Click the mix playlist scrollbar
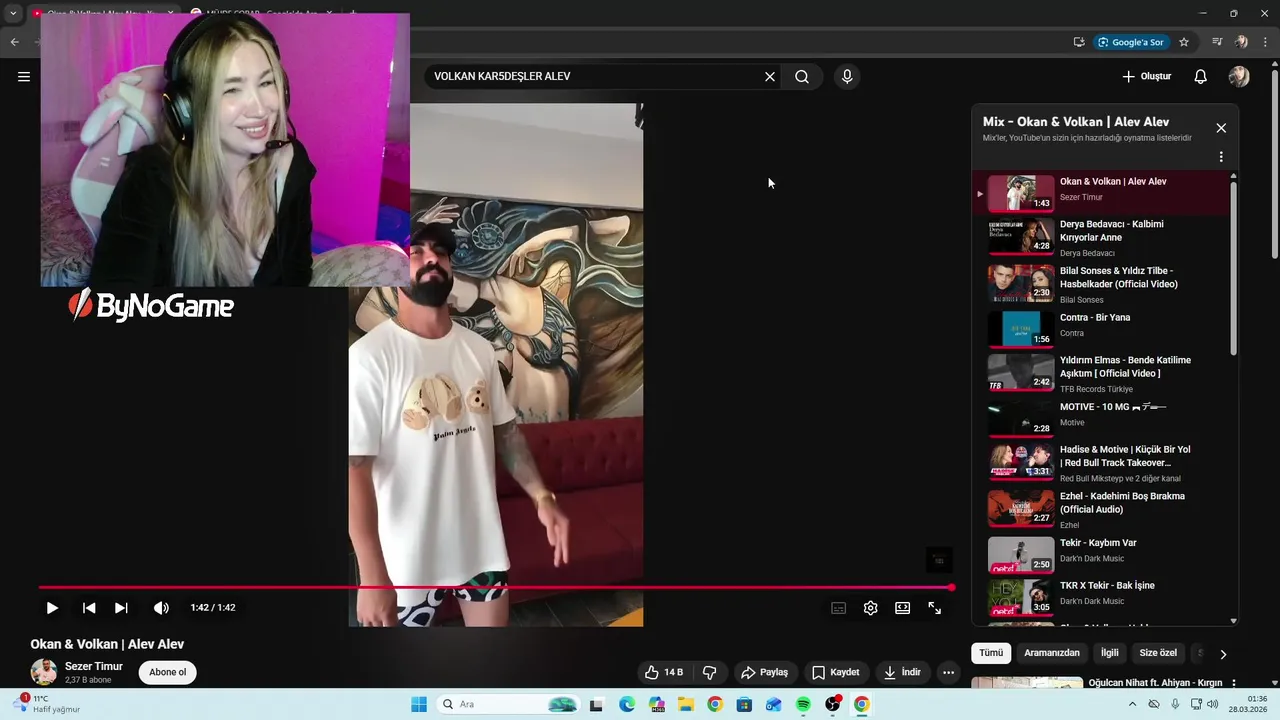The width and height of the screenshot is (1280, 720). click(x=1233, y=267)
